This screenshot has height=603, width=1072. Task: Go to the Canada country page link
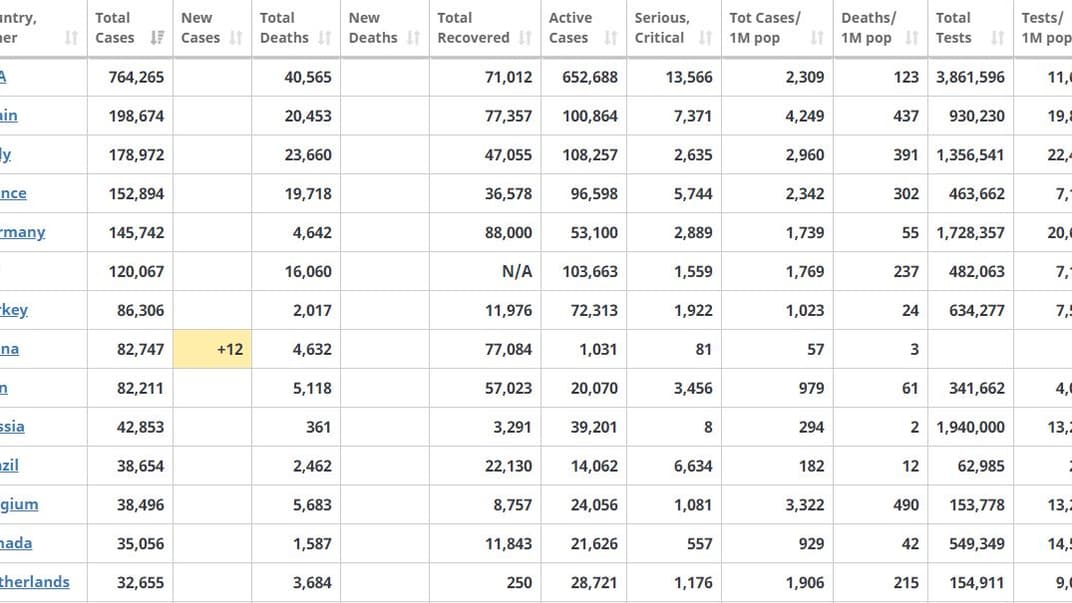[16, 543]
